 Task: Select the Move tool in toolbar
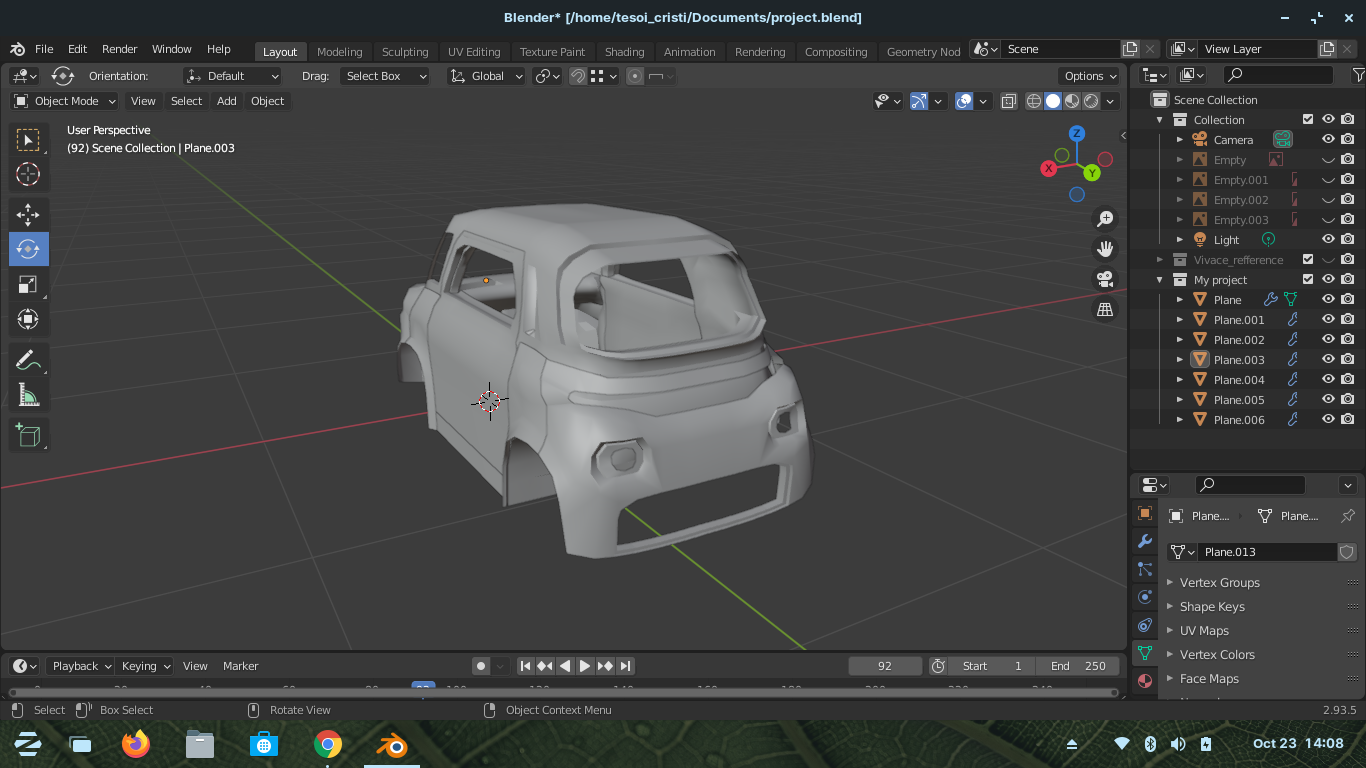pos(28,214)
